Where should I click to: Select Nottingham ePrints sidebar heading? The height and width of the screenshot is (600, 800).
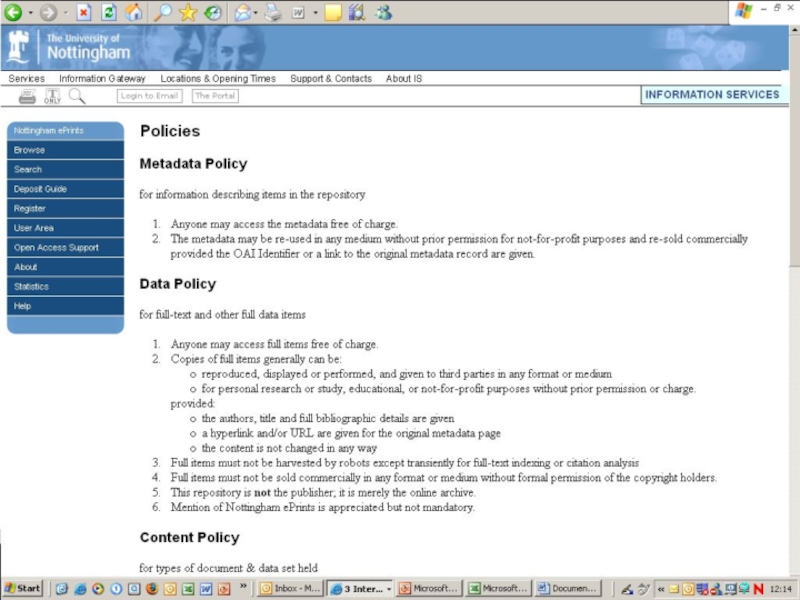coord(65,131)
